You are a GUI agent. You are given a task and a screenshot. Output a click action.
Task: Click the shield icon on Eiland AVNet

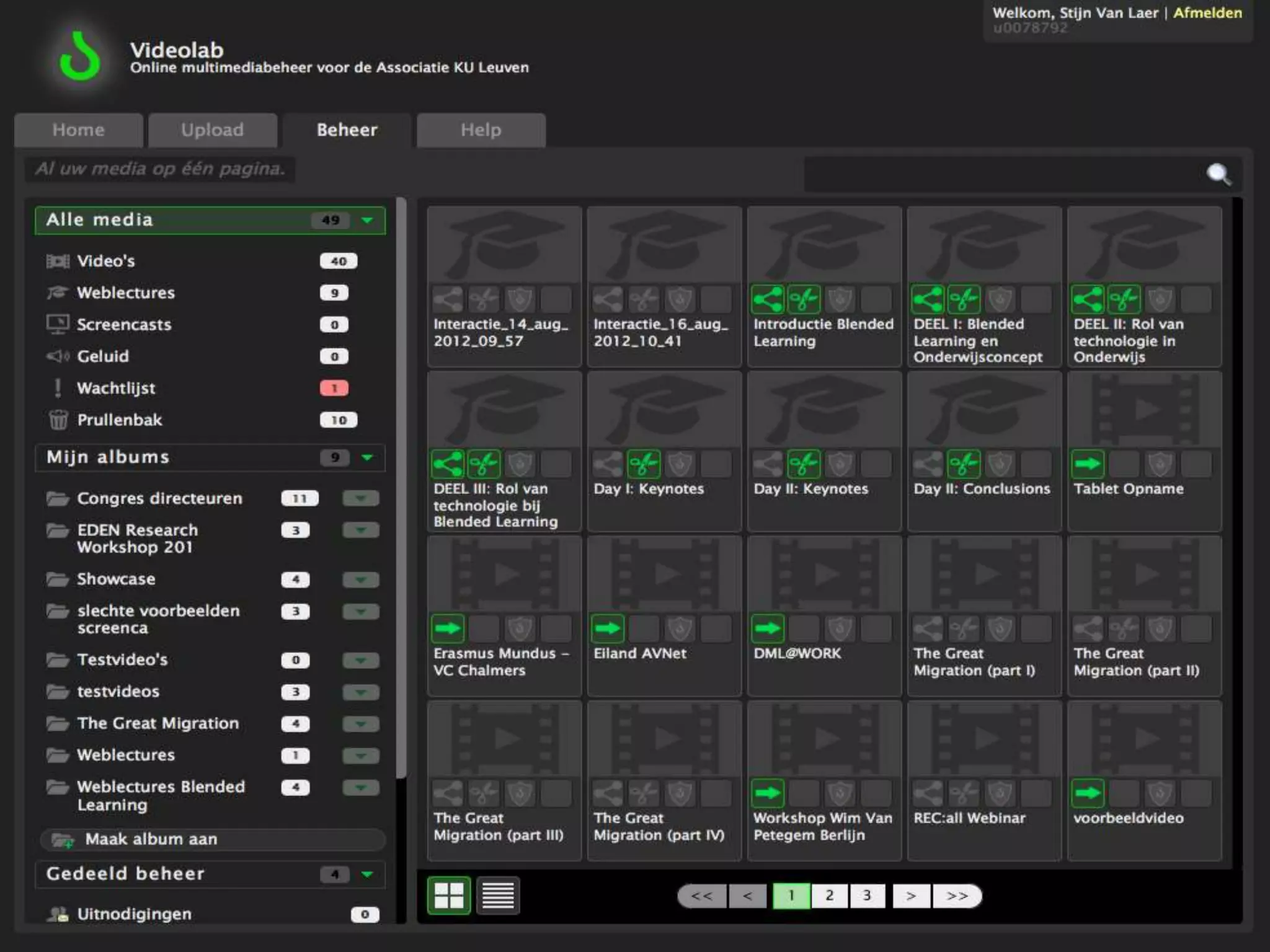[x=680, y=629]
